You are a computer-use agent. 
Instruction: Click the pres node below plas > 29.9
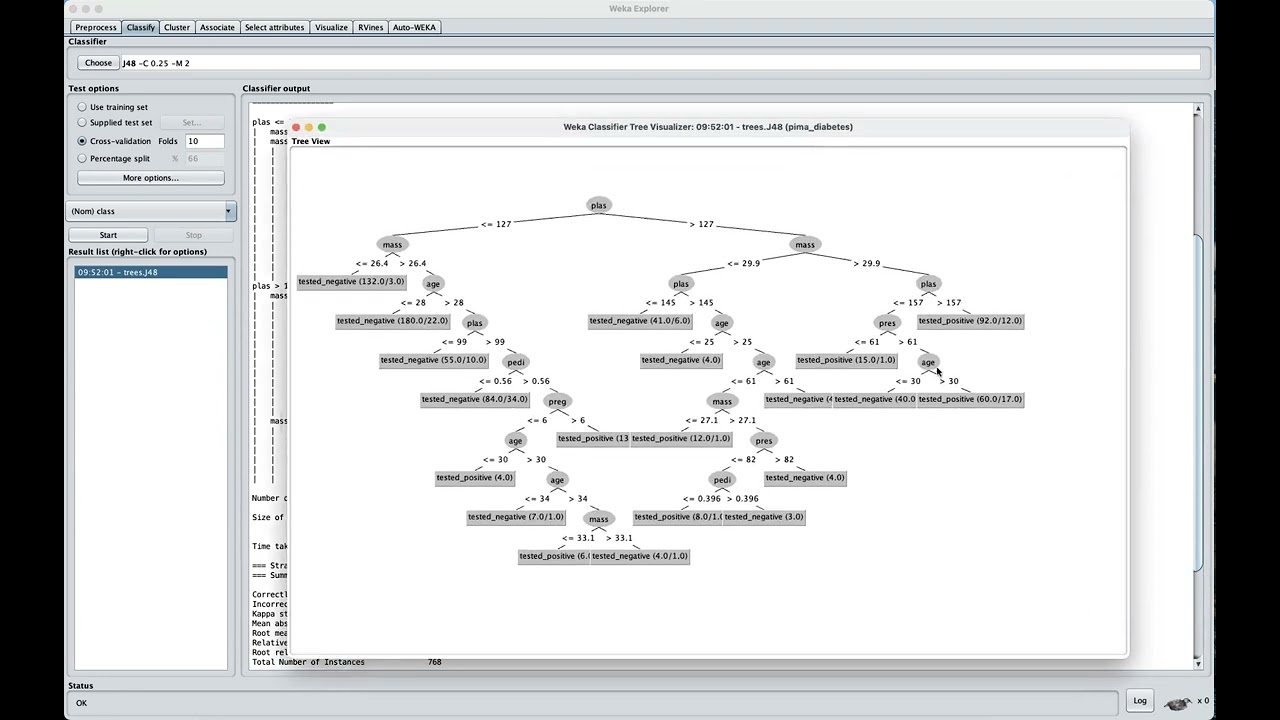(x=887, y=323)
